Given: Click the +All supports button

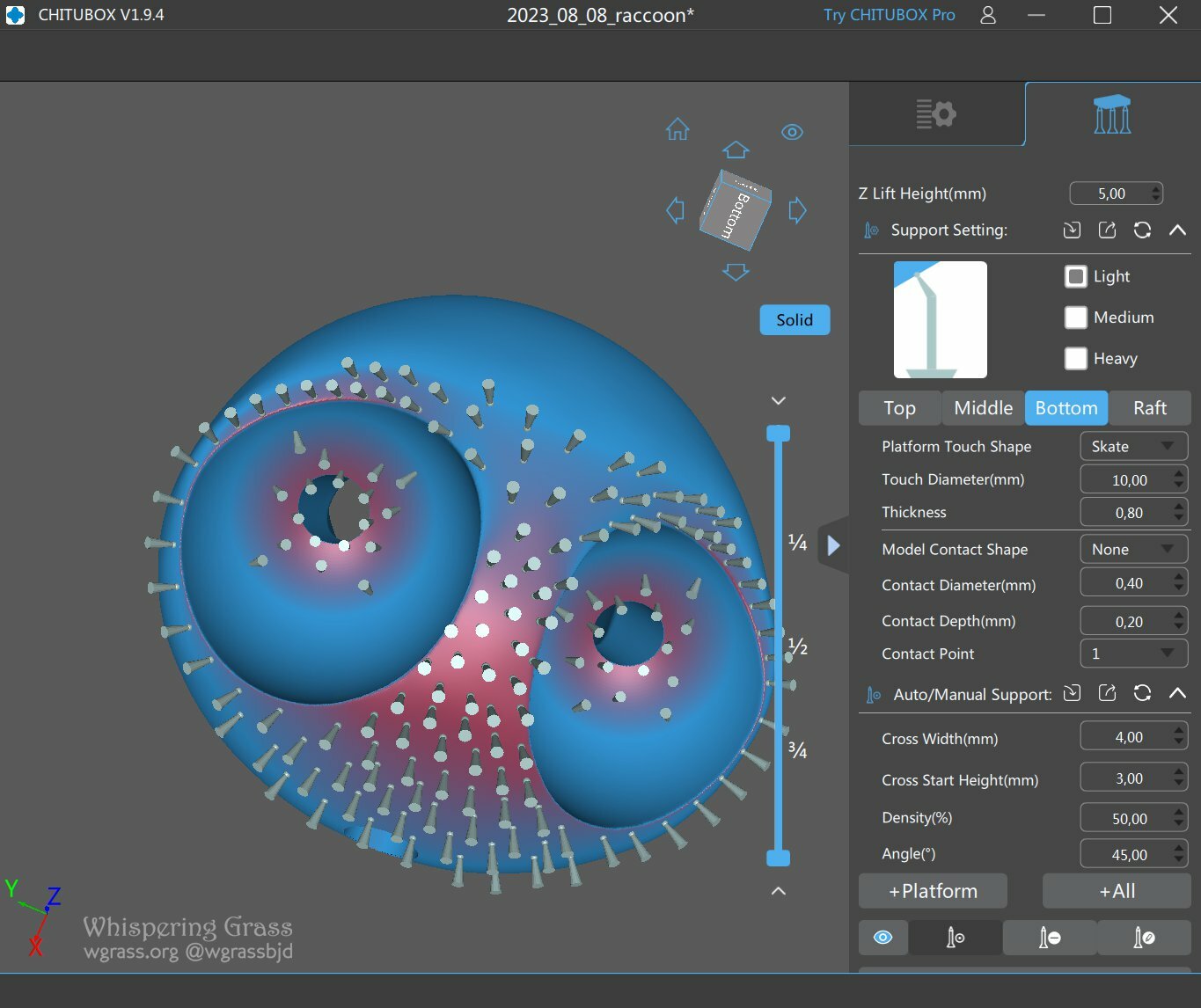Looking at the screenshot, I should [1117, 891].
